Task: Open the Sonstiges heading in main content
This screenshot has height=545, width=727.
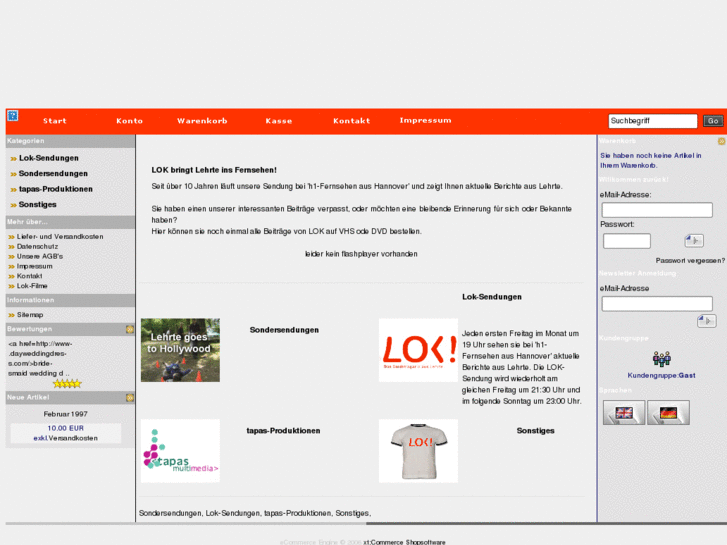Action: point(536,431)
